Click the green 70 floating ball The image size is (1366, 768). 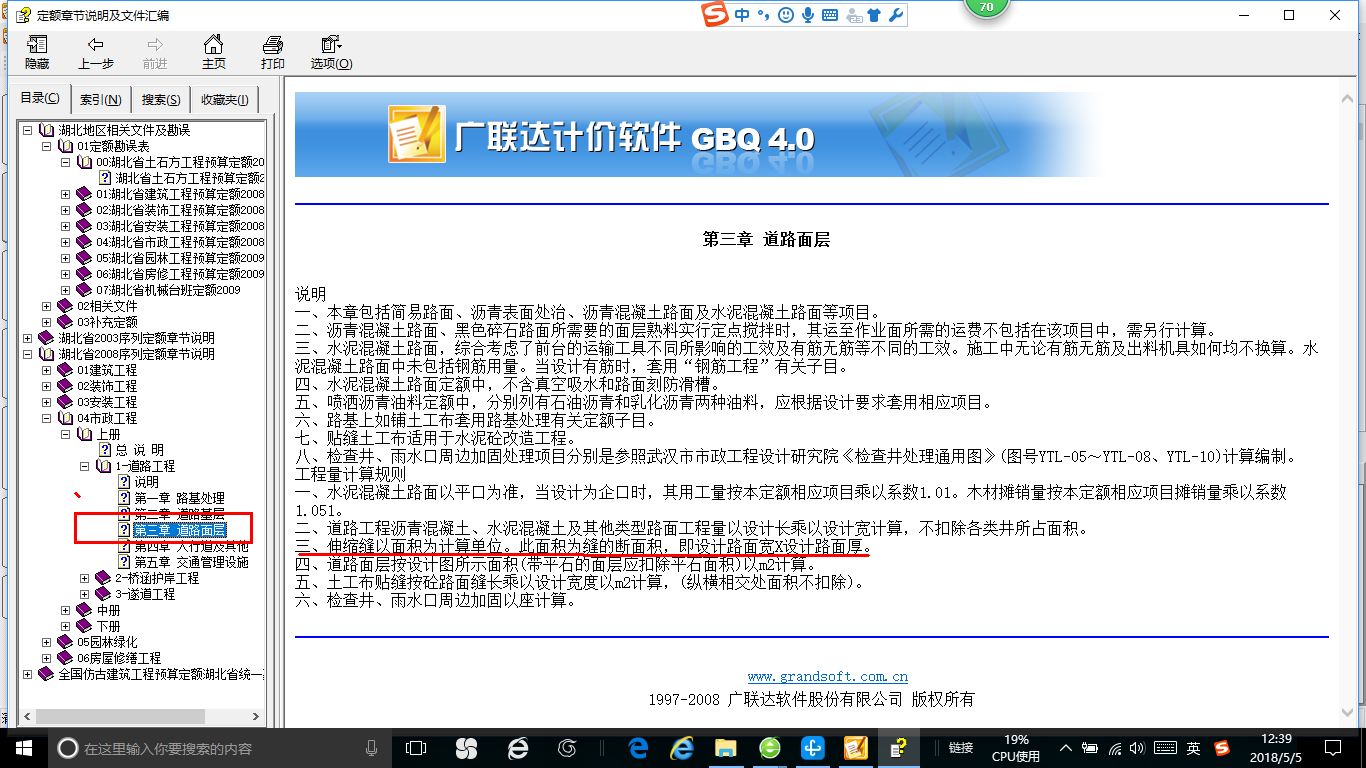tap(988, 6)
